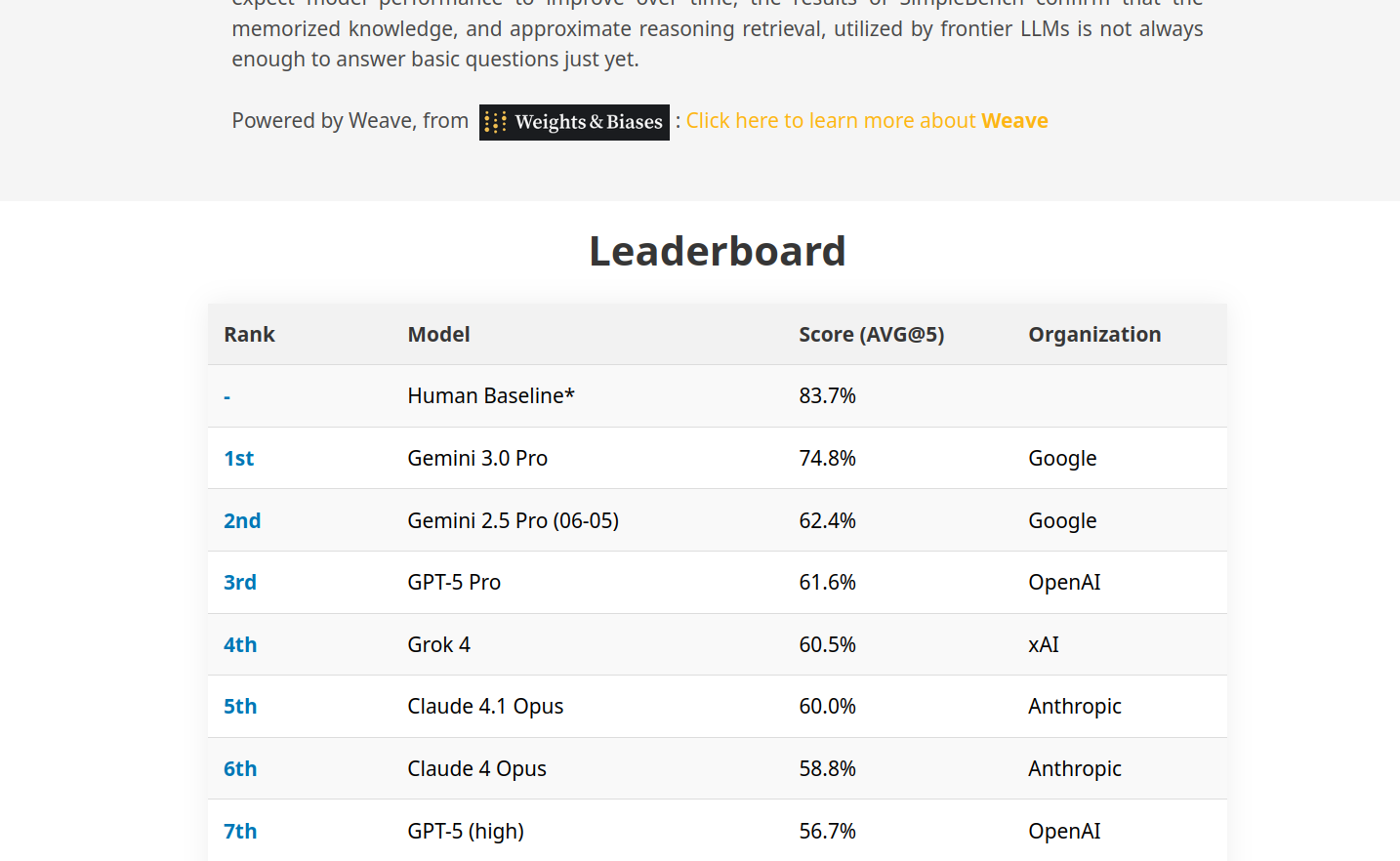The height and width of the screenshot is (861, 1400).
Task: Click the Model column header
Action: pos(438,335)
